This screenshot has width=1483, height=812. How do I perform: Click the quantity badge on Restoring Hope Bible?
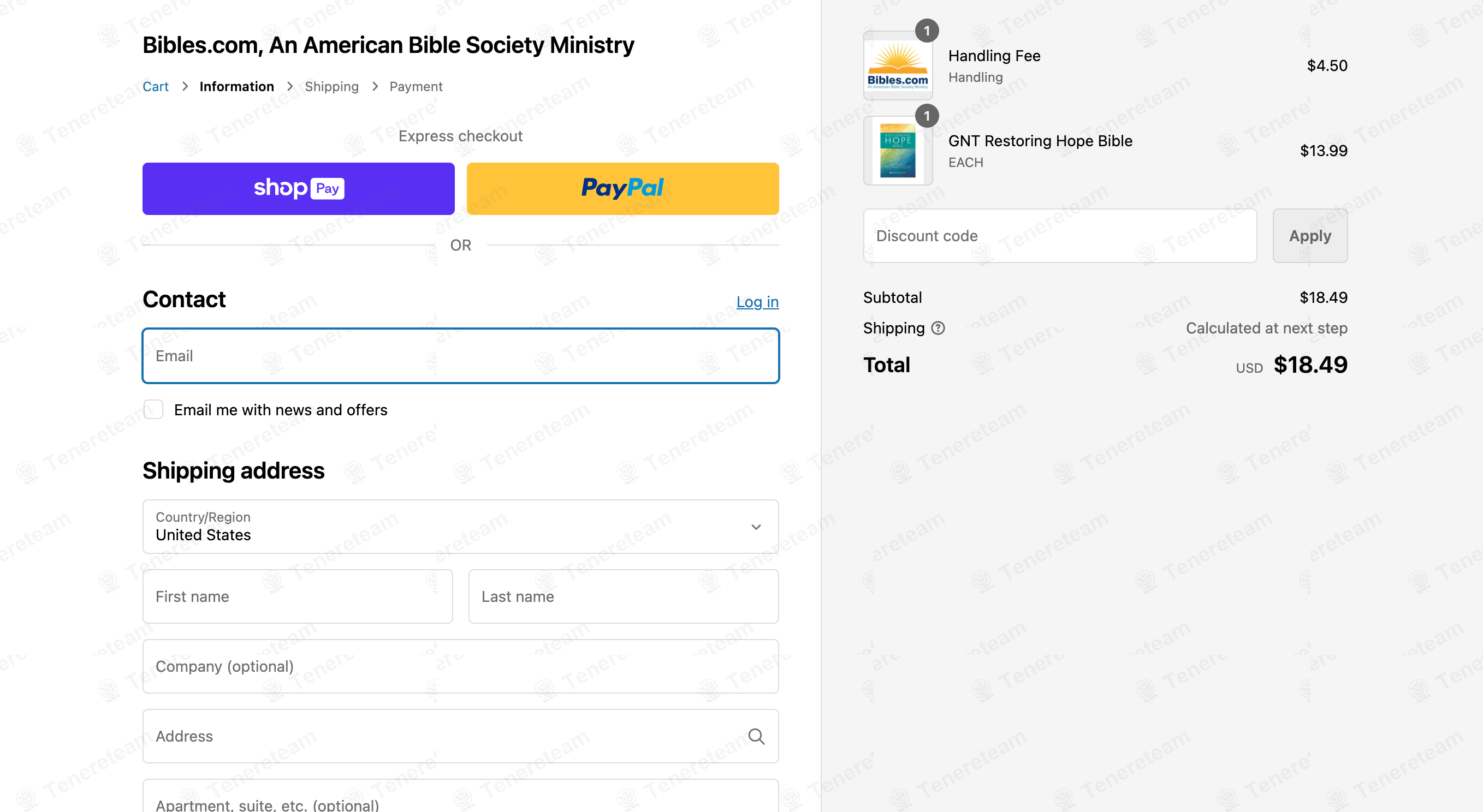(927, 116)
